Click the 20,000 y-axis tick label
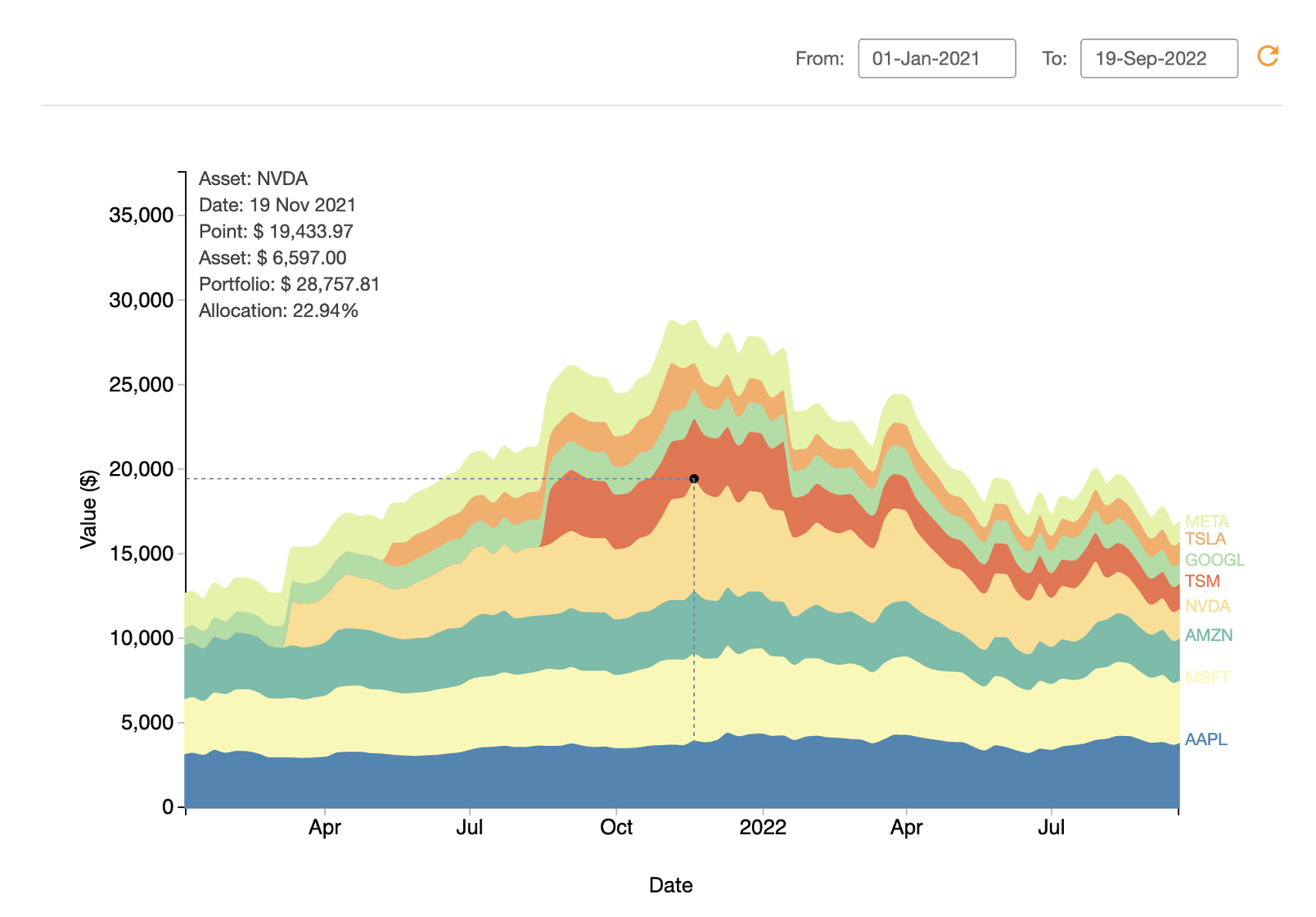 click(142, 469)
